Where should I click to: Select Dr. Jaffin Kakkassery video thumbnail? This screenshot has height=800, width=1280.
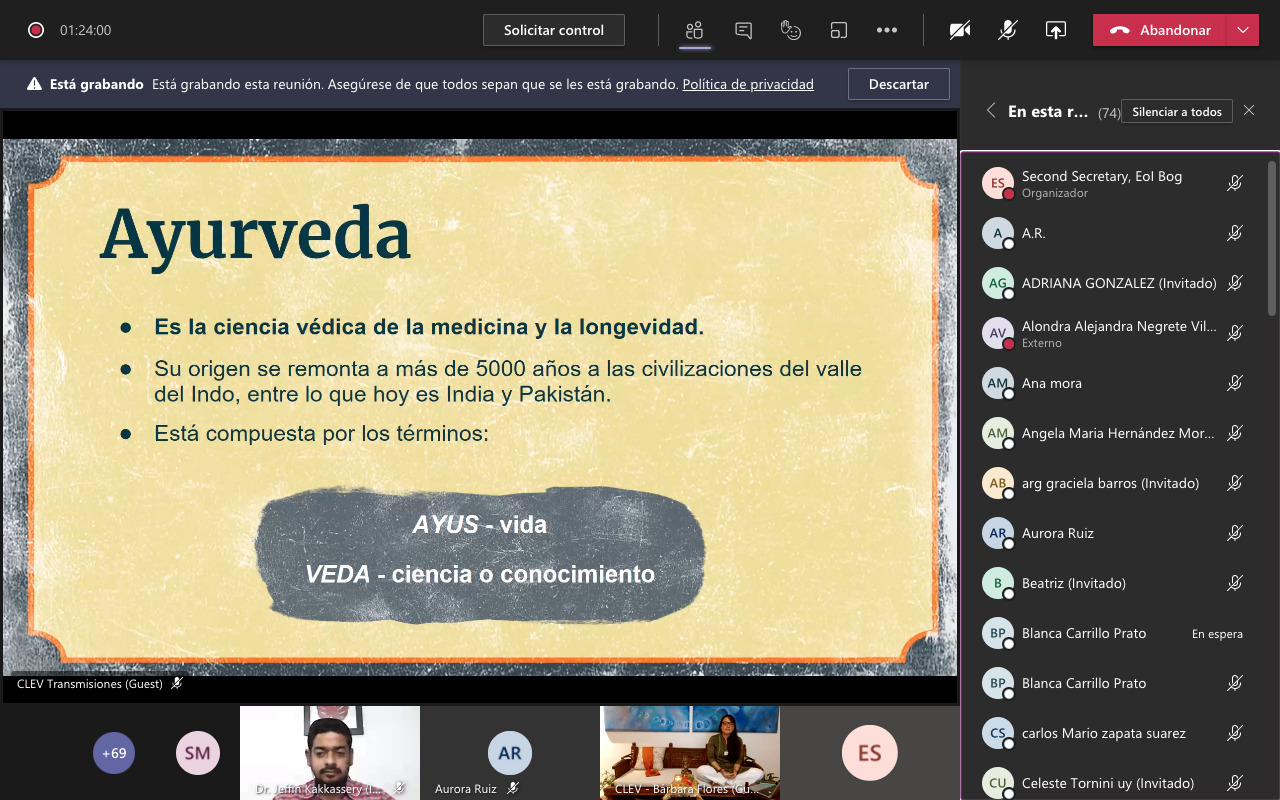coord(330,752)
